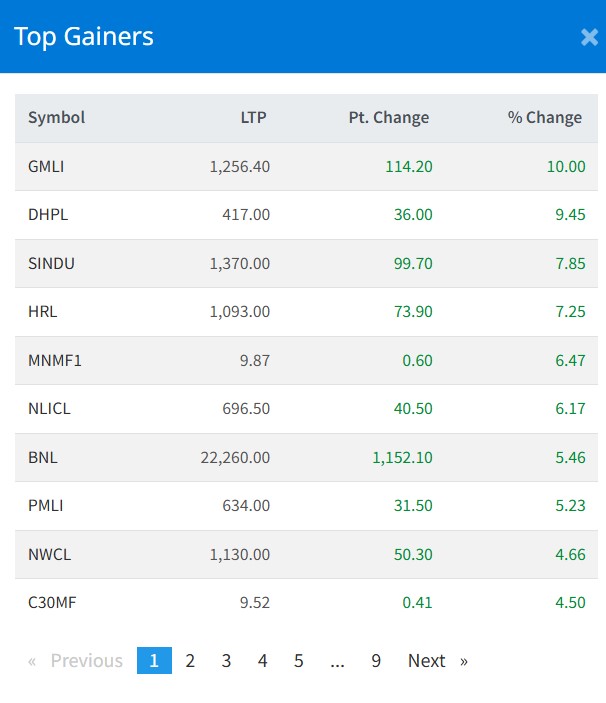Screen dimensions: 606x703
Task: Go to page 2 of gainers
Action: [x=190, y=661]
